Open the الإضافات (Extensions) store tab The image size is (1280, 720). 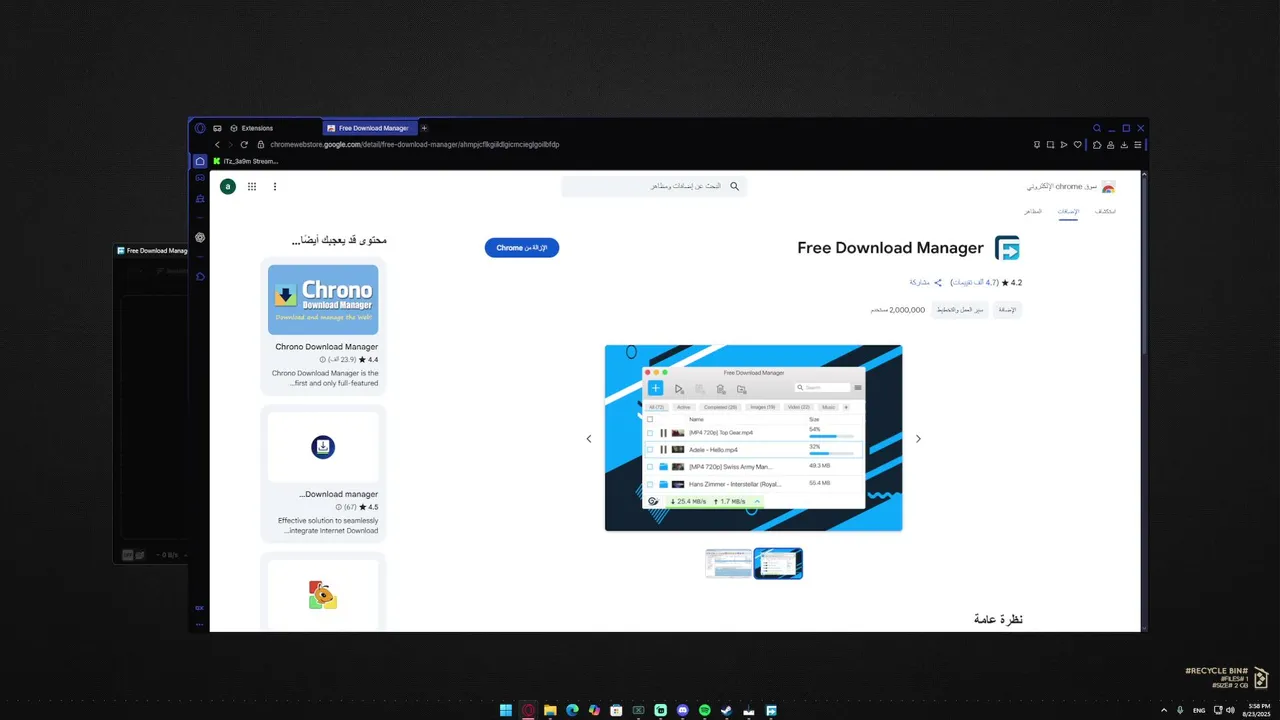(1069, 212)
